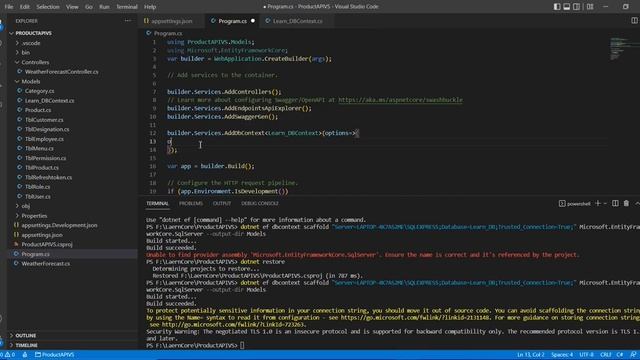This screenshot has width=640, height=360.
Task: Open the fwlink LinkId=723263 terminal link
Action: 233,324
